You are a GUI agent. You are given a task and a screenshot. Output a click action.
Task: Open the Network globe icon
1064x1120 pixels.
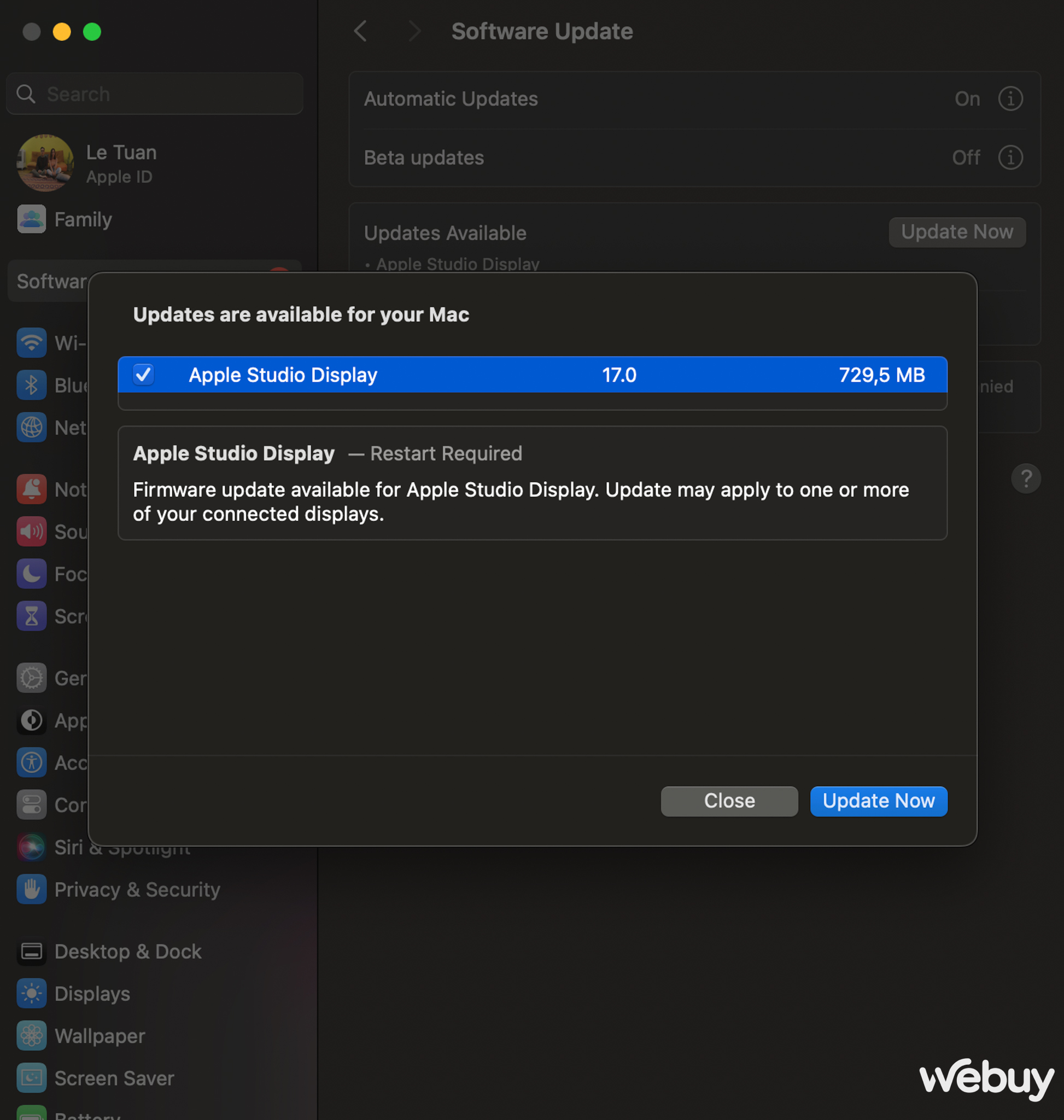point(31,427)
